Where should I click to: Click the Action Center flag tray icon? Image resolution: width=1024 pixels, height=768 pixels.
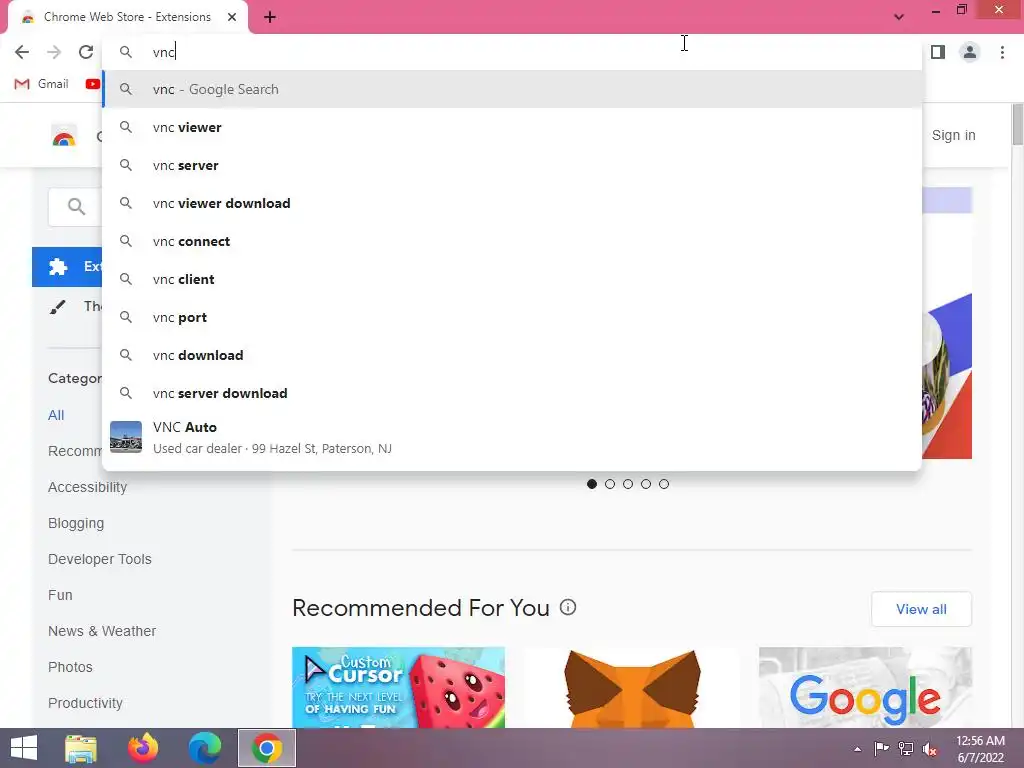point(881,749)
